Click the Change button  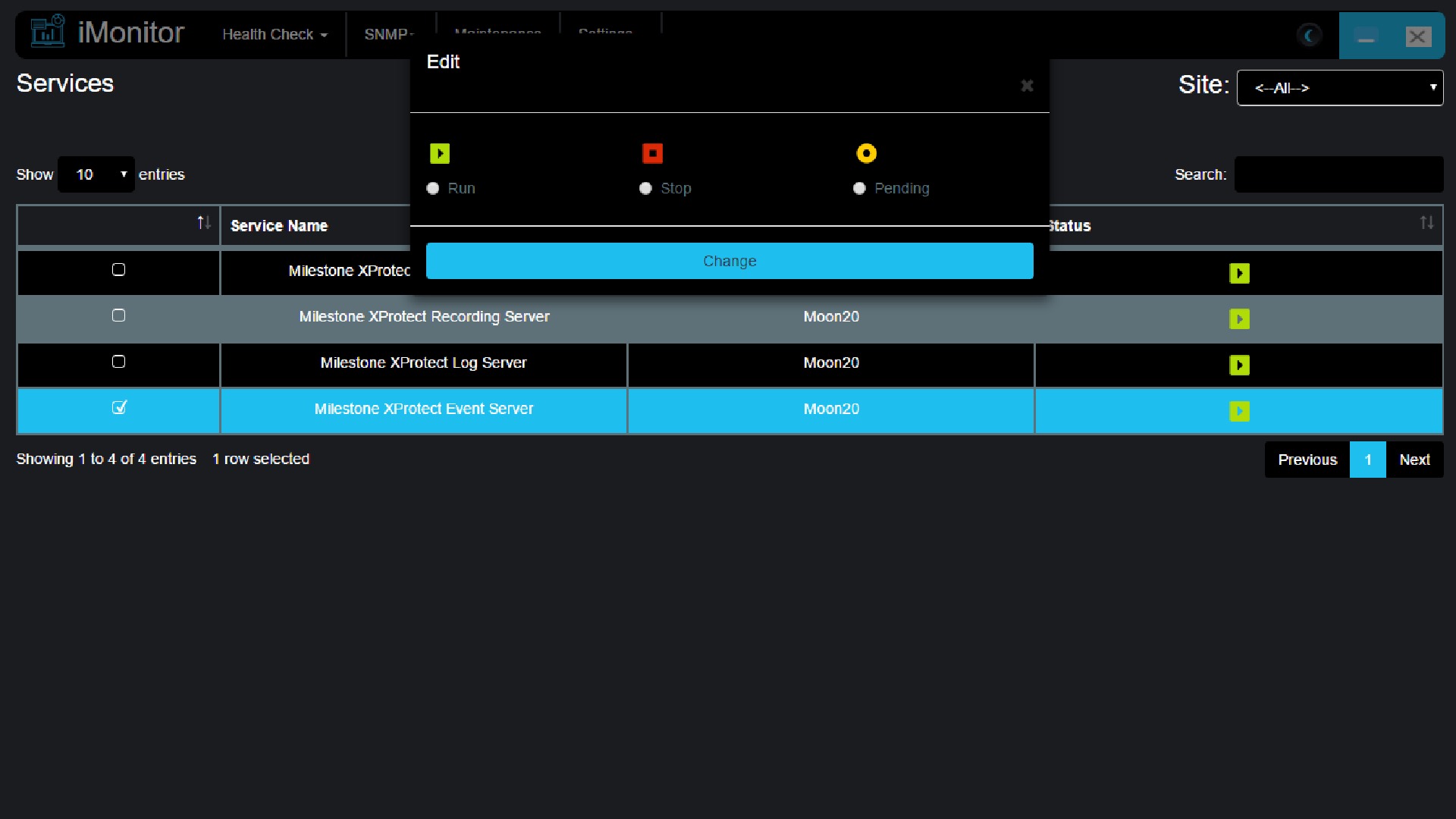point(730,261)
